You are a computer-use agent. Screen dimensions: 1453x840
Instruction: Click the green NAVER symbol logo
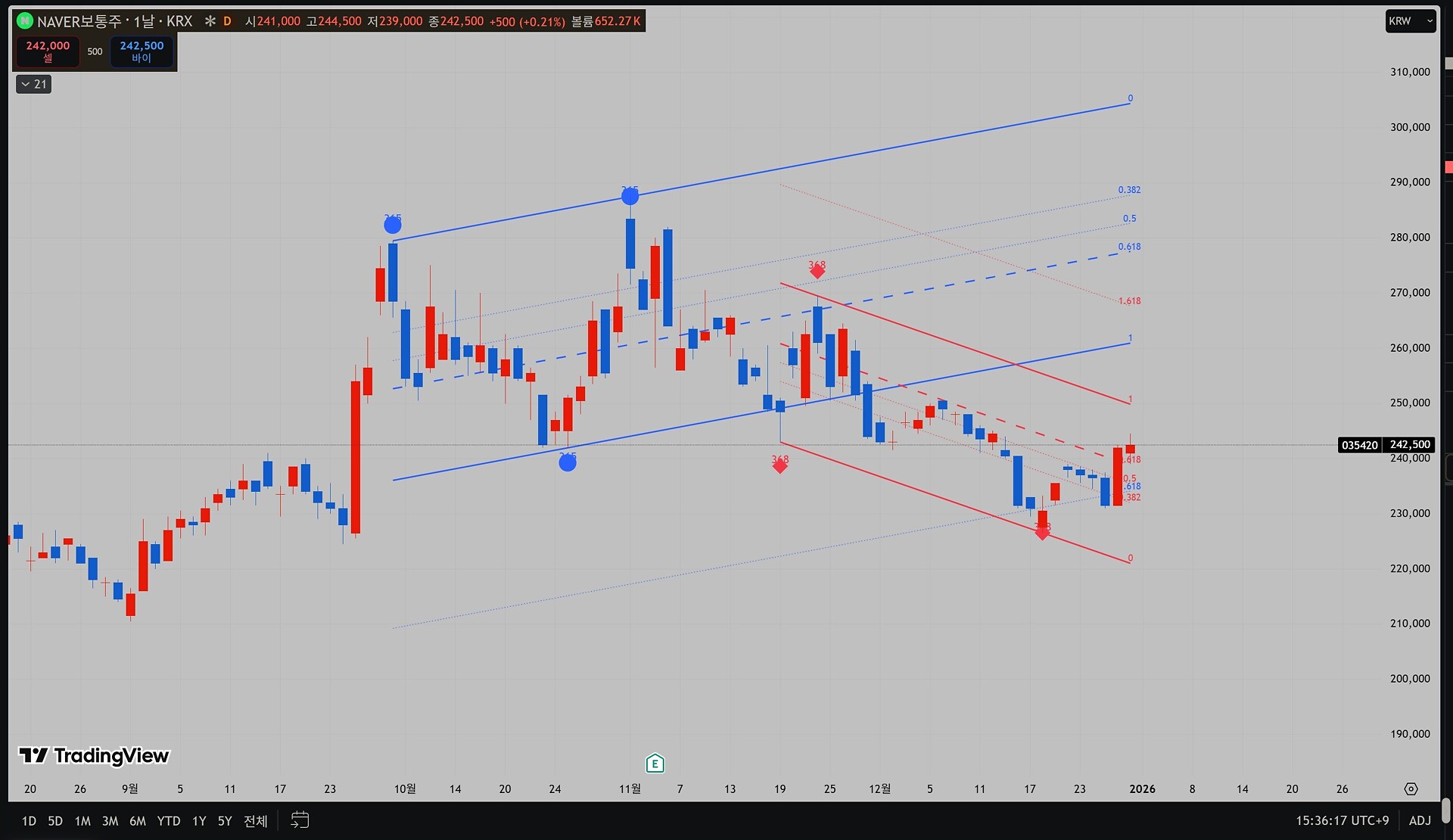[25, 21]
